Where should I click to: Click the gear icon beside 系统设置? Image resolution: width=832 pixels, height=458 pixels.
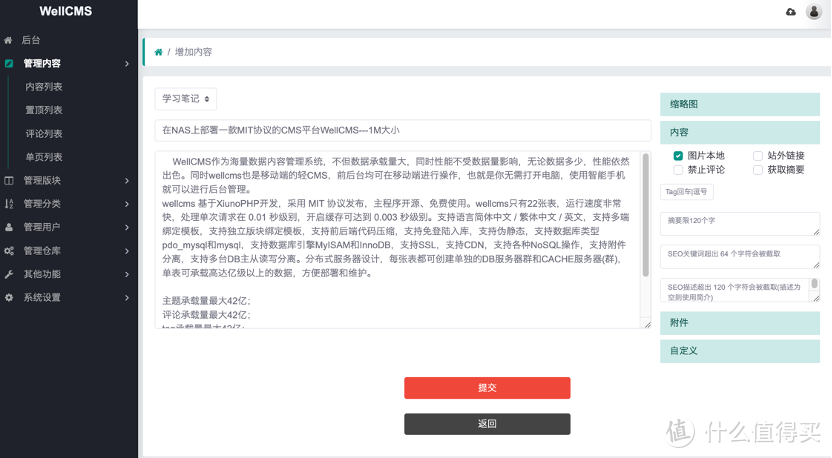coord(9,298)
